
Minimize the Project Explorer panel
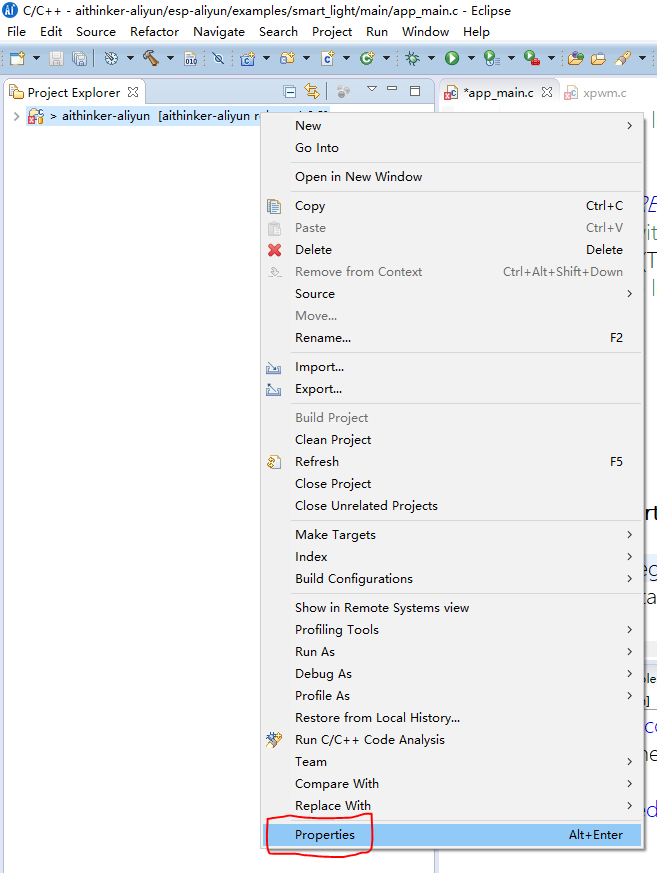(x=392, y=89)
